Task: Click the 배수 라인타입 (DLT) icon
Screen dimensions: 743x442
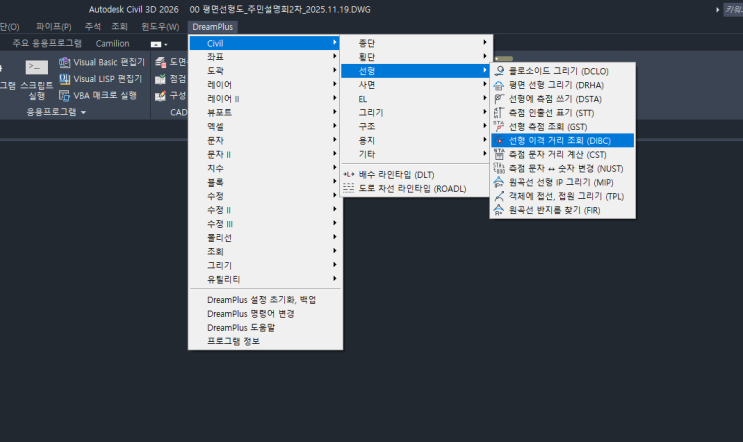Action: click(349, 174)
